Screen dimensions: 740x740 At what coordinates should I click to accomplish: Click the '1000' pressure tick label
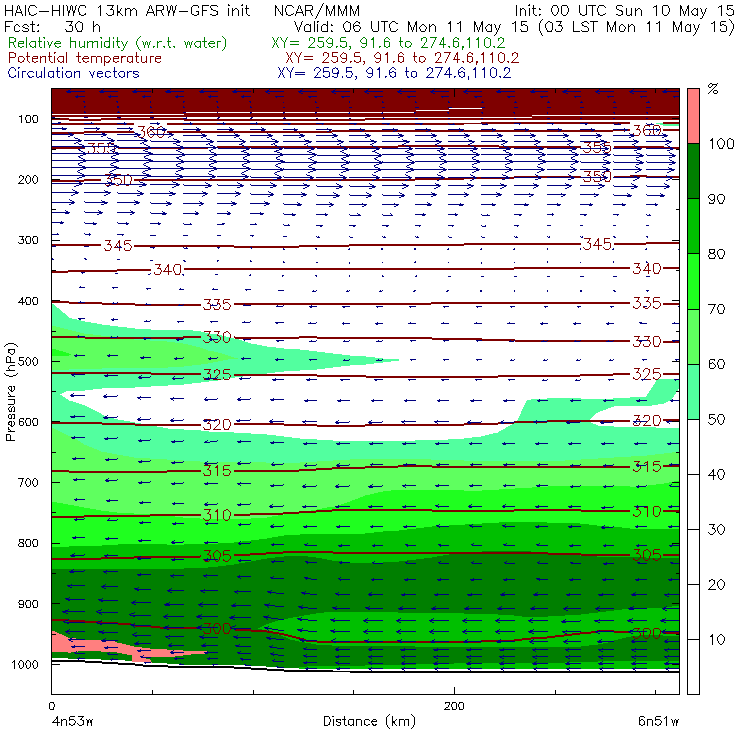pyautogui.click(x=24, y=664)
